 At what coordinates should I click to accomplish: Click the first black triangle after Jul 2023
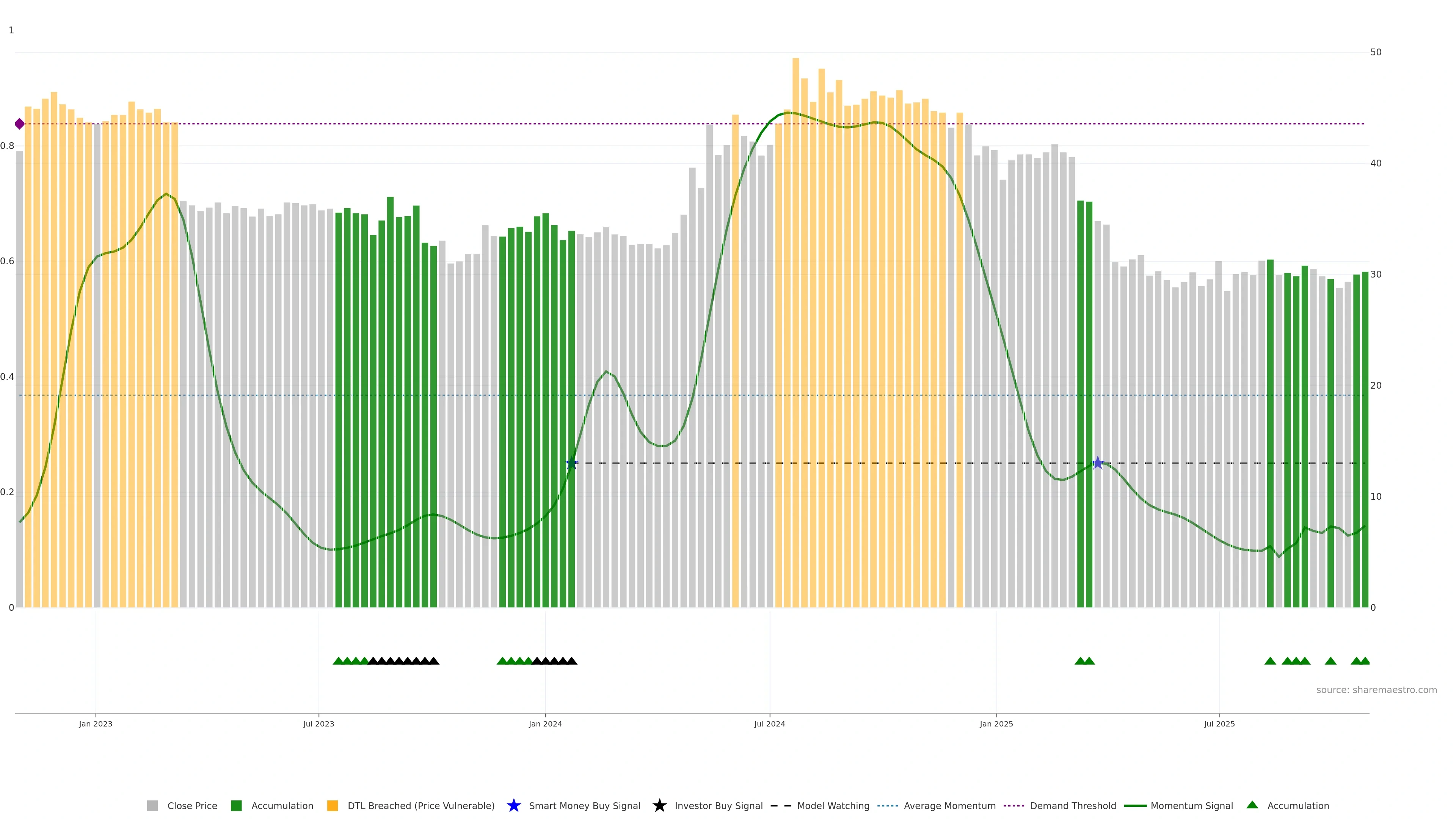(373, 661)
